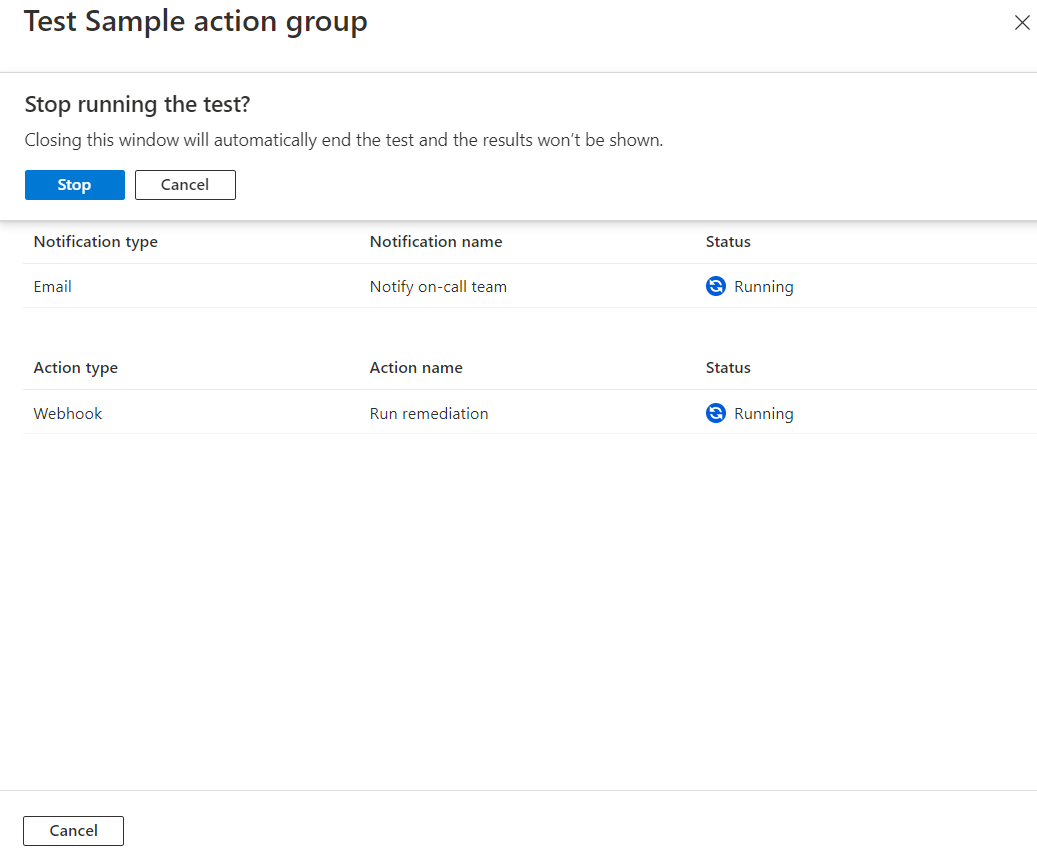Select the Run remediation action name
The image size is (1037, 853).
(x=429, y=414)
